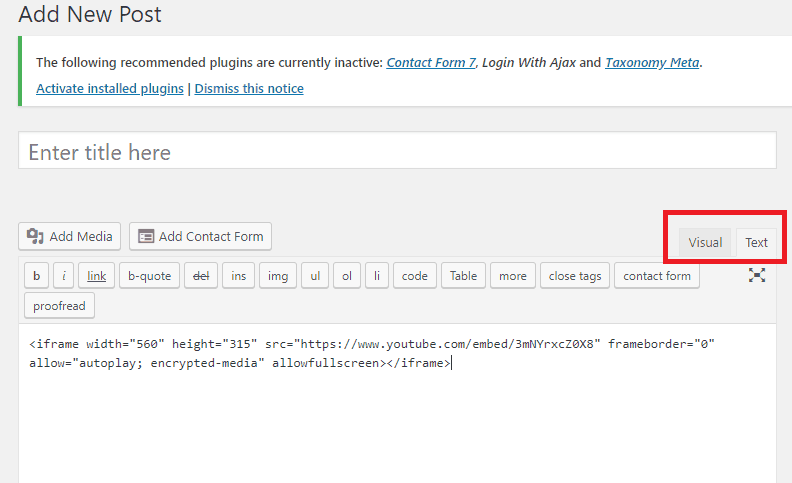Click the Add Media button
This screenshot has height=483, width=792.
coord(70,236)
